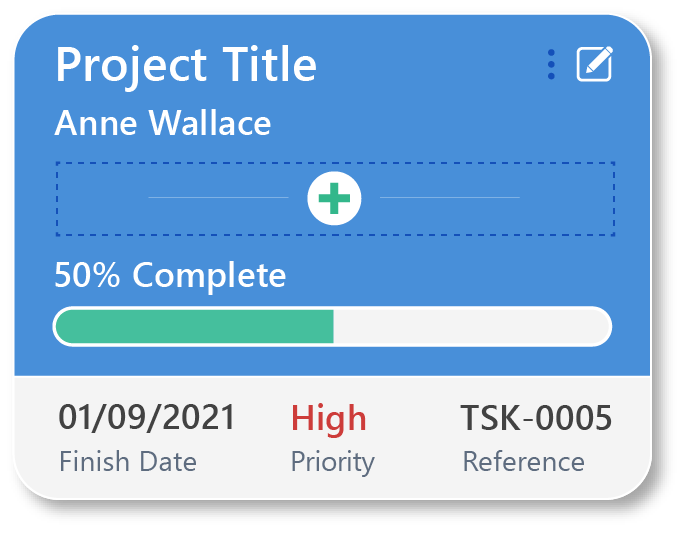Click the red High priority value
This screenshot has height=533, width=685.
click(x=329, y=418)
